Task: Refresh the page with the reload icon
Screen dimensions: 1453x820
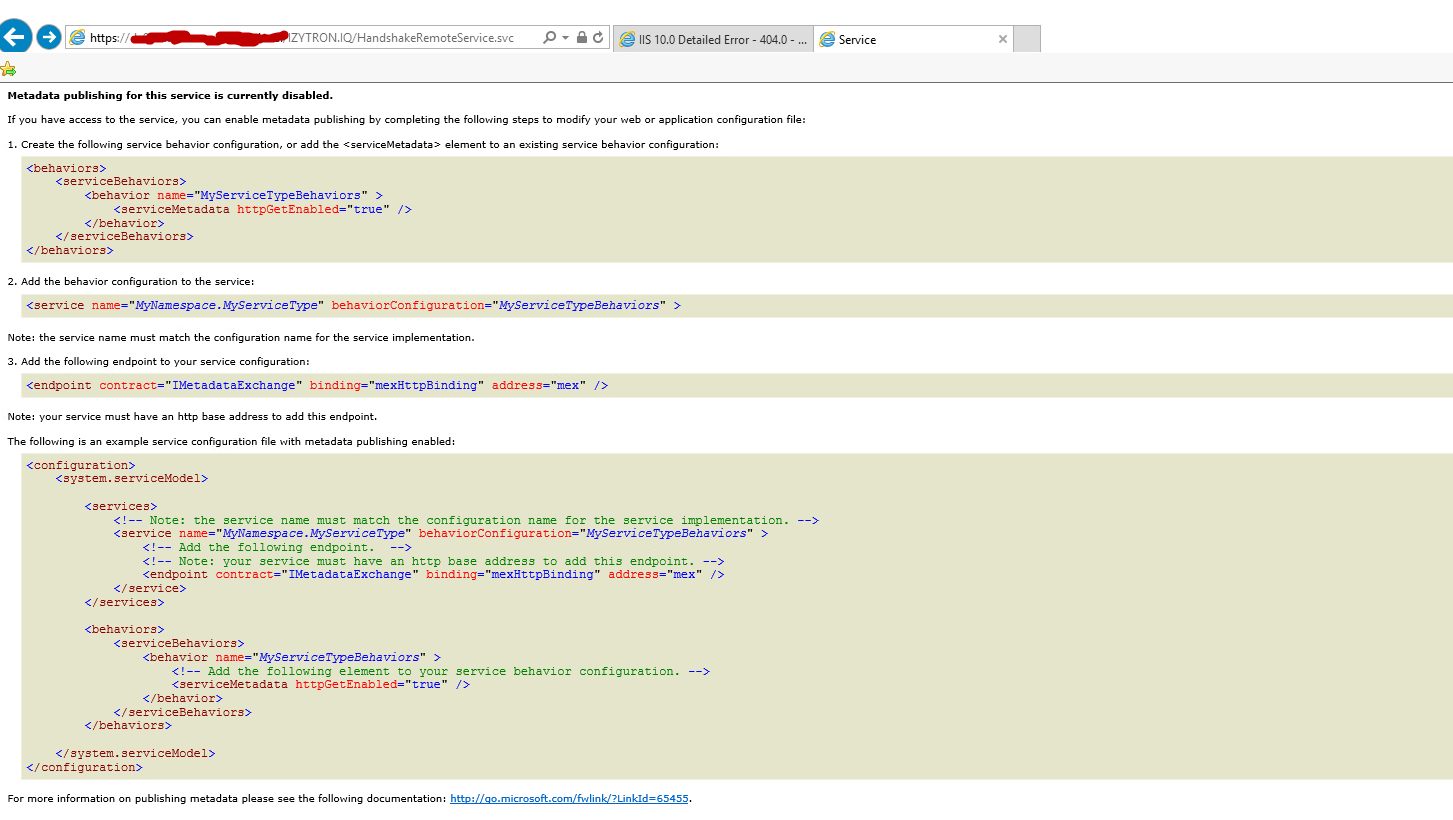Action: tap(598, 38)
